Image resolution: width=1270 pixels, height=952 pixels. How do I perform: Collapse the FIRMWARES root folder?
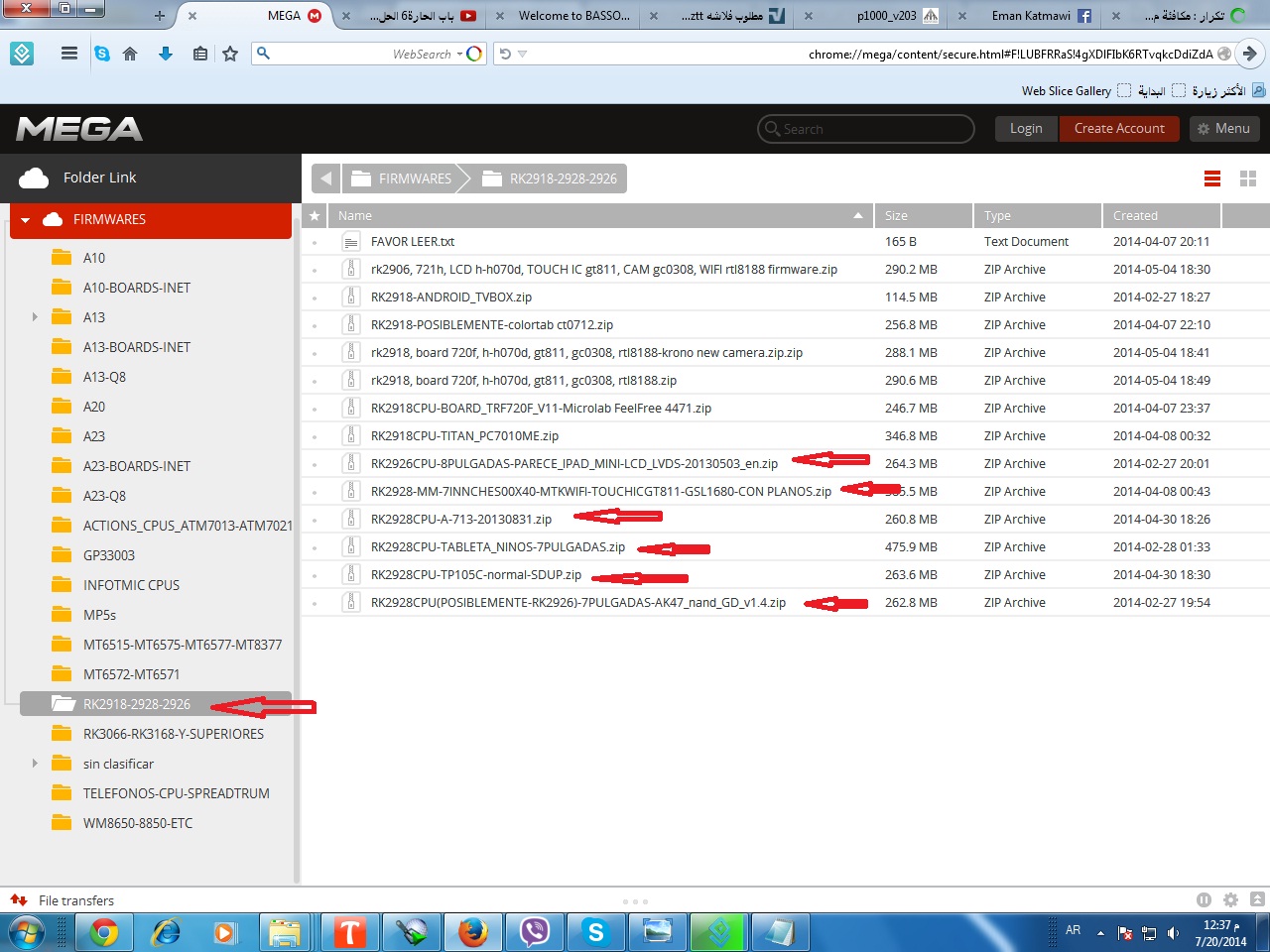click(x=26, y=219)
